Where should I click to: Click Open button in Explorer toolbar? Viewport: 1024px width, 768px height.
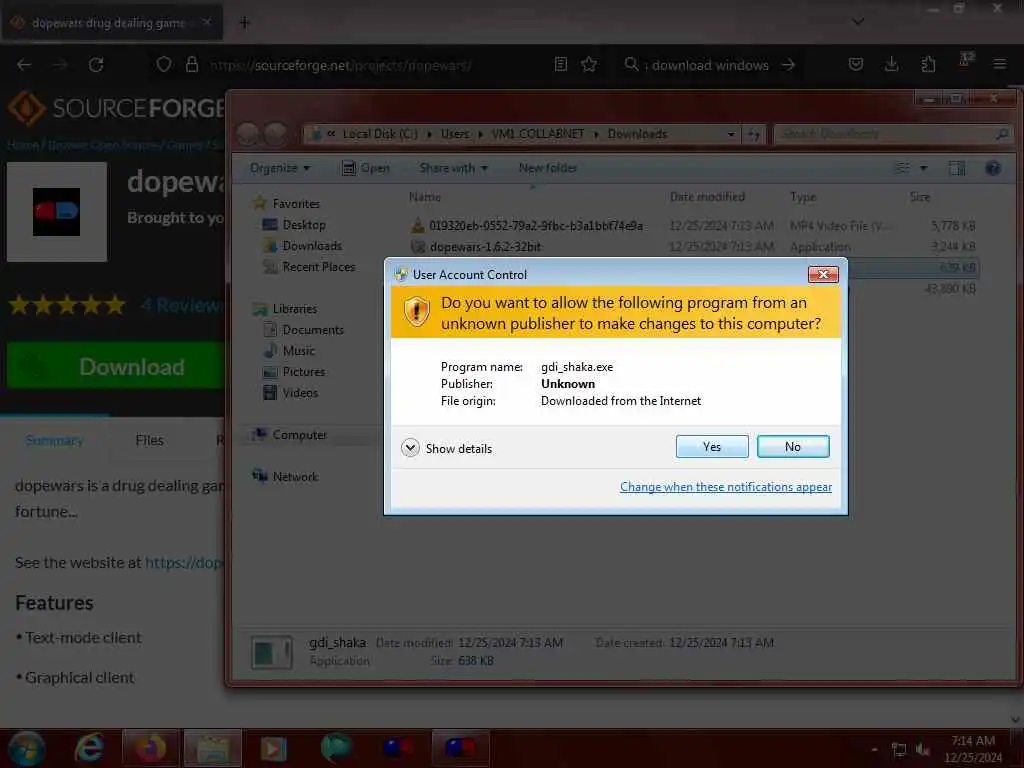(366, 168)
